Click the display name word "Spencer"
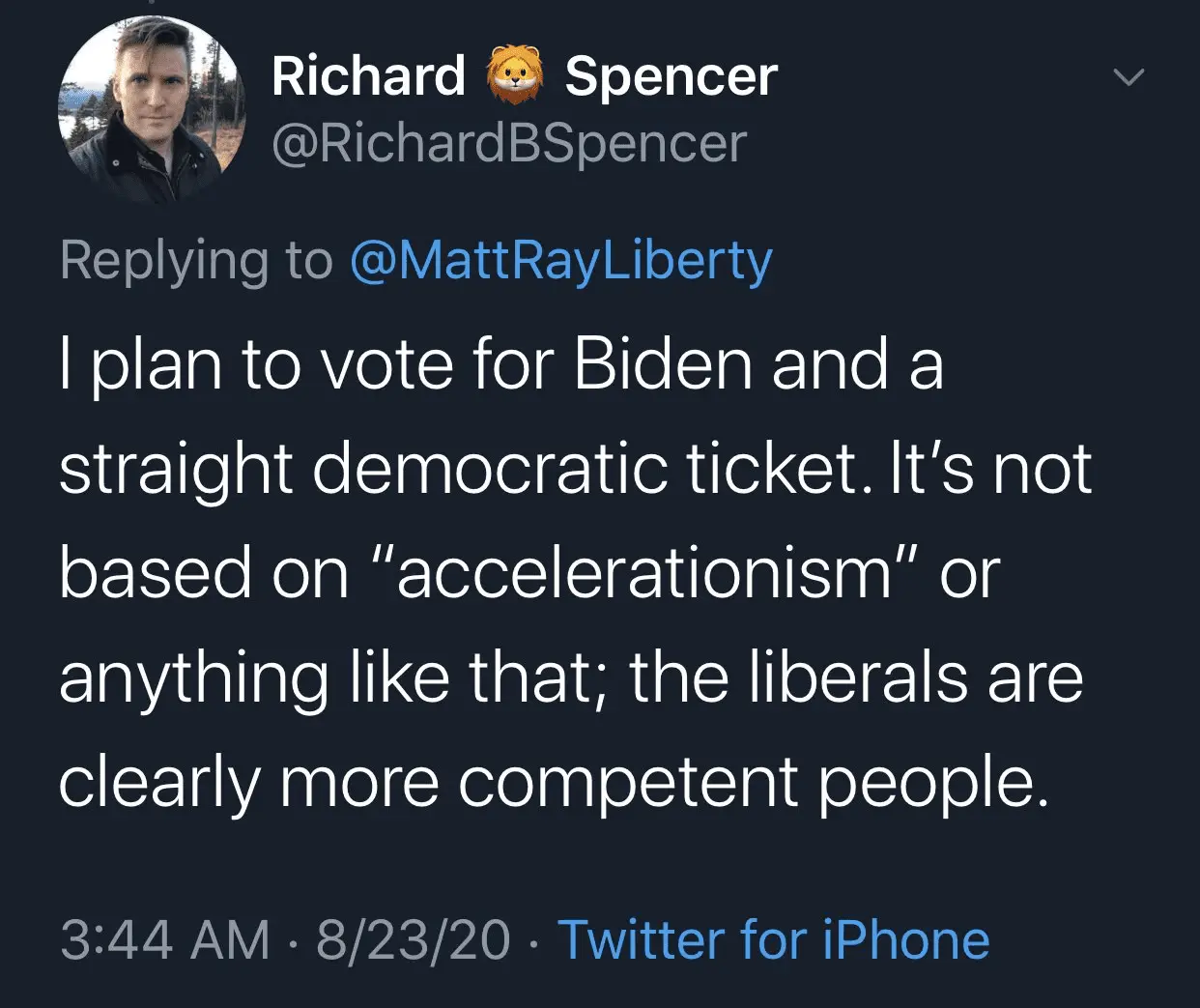 (671, 76)
